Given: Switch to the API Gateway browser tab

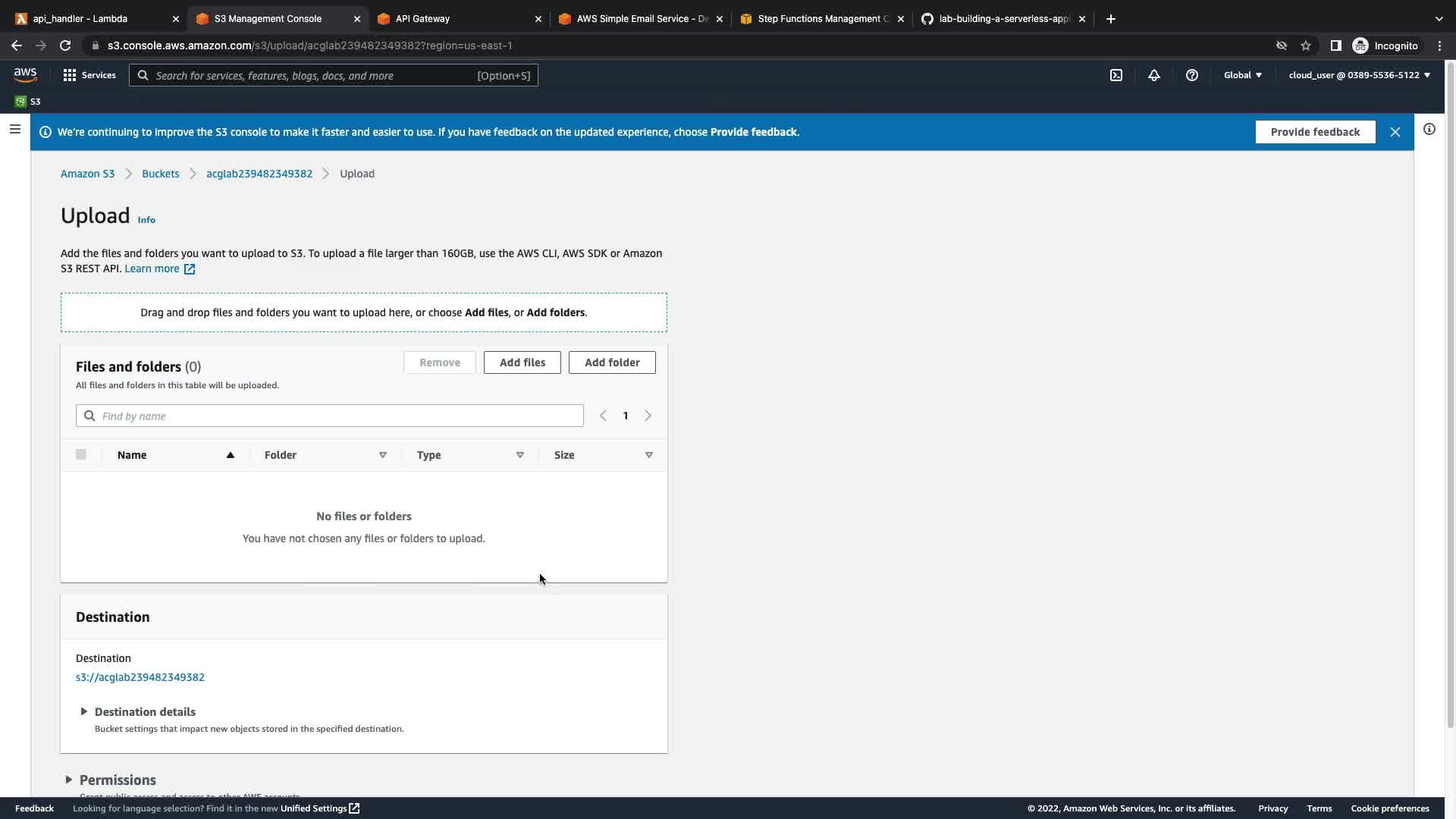Looking at the screenshot, I should (x=422, y=19).
